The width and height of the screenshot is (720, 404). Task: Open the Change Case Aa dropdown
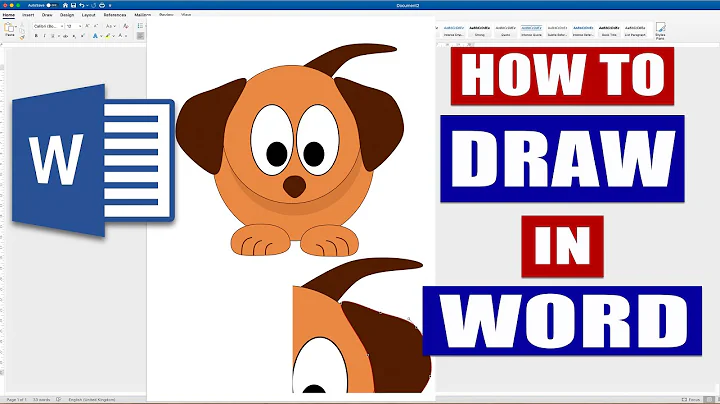(x=110, y=26)
